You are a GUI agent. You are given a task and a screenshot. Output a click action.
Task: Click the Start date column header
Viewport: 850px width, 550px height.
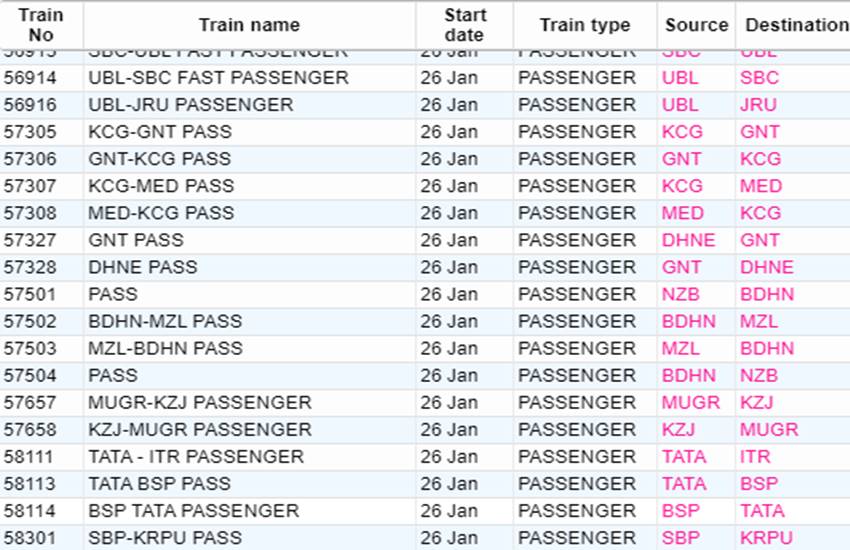pos(464,25)
